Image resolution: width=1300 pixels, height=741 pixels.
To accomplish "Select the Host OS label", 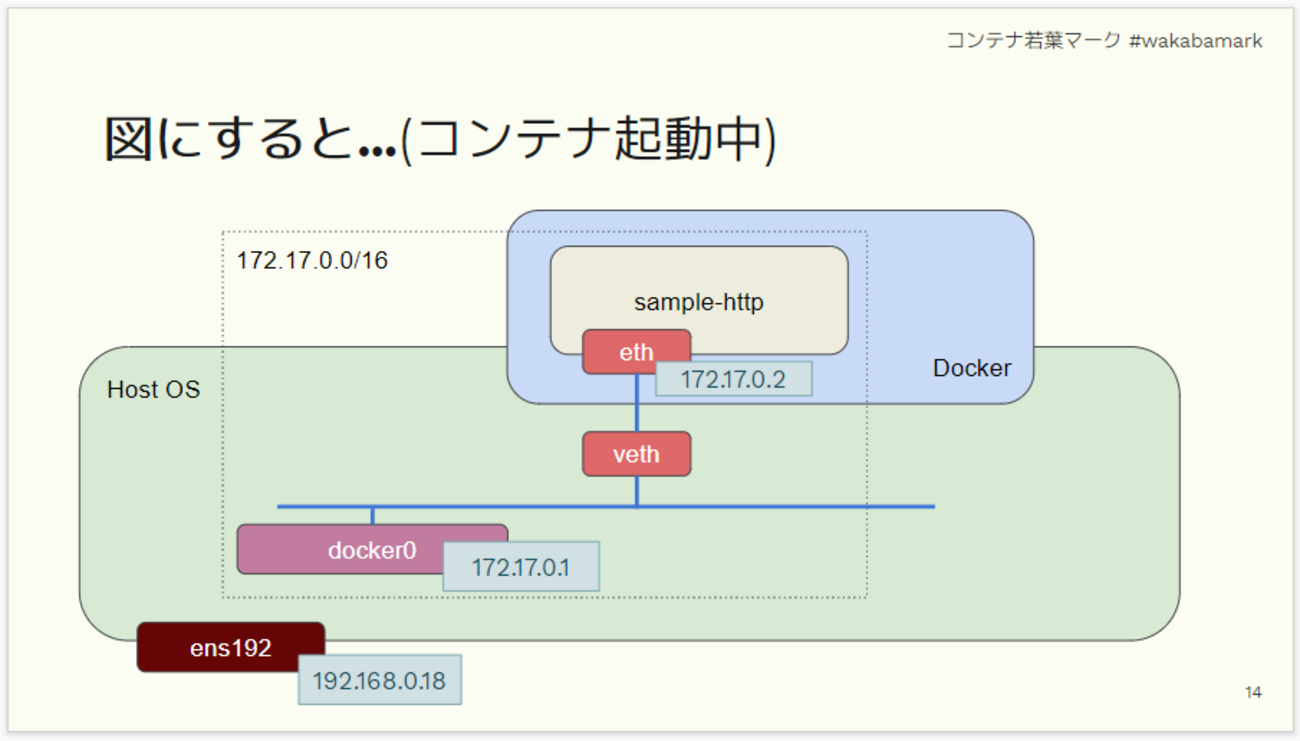I will 153,389.
